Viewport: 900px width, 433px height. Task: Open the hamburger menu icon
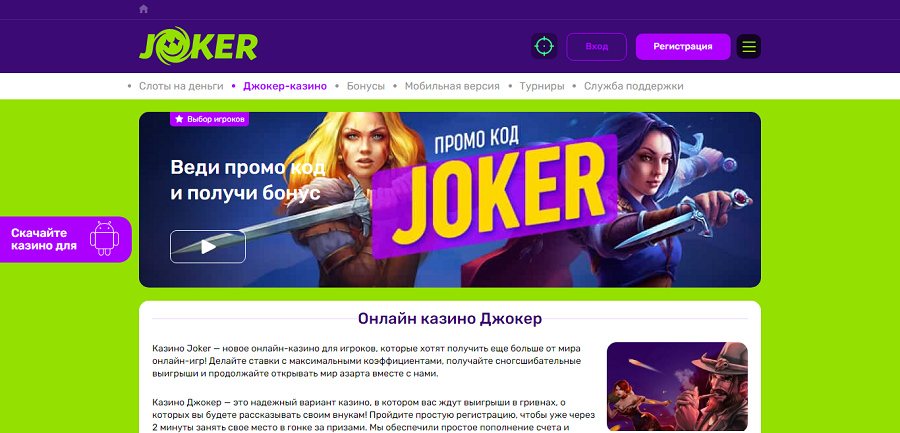(x=748, y=47)
